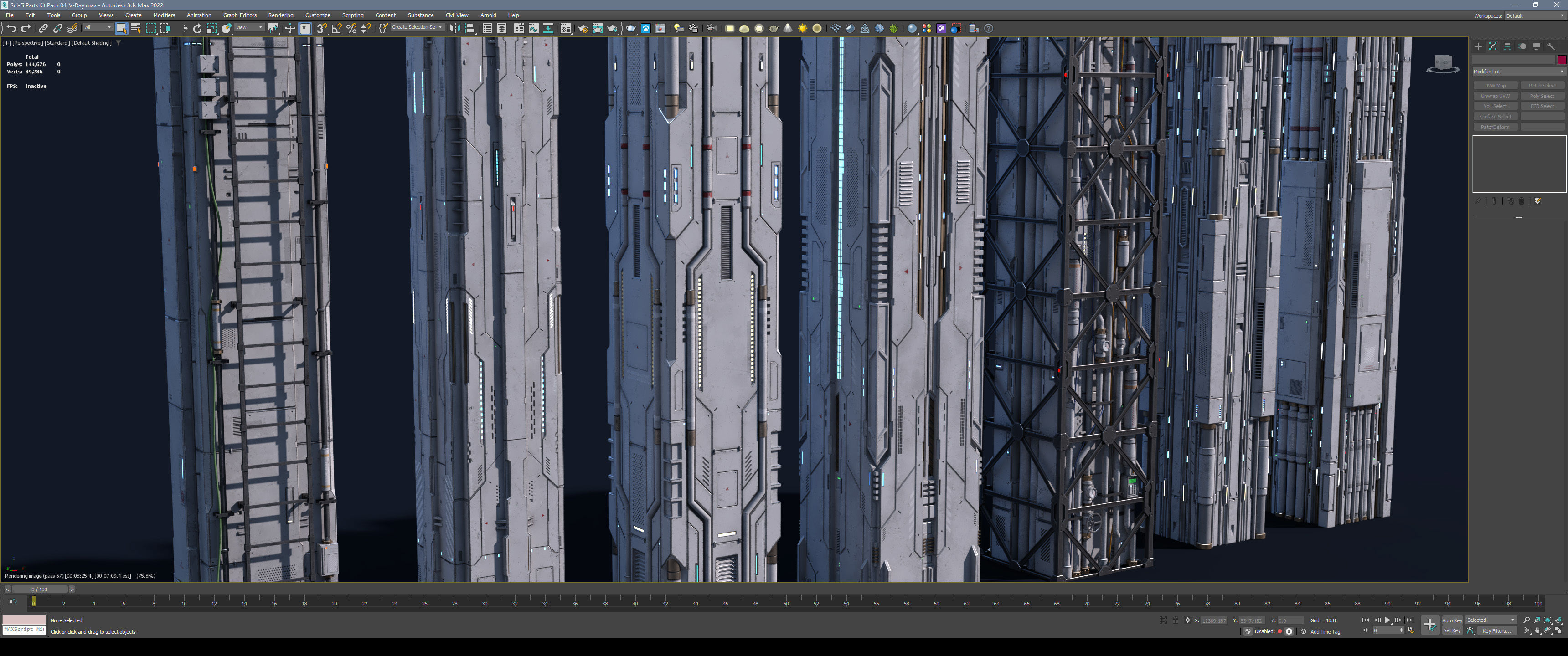This screenshot has width=1568, height=656.
Task: Open the Key Filters button
Action: coord(1497,630)
